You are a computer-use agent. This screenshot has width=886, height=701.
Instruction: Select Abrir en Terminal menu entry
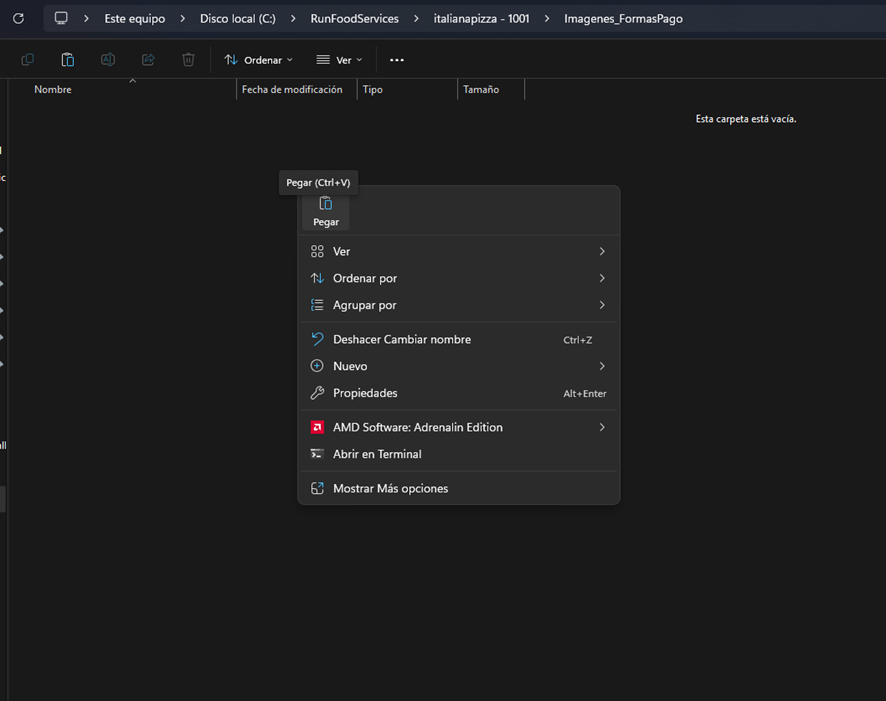pyautogui.click(x=458, y=454)
